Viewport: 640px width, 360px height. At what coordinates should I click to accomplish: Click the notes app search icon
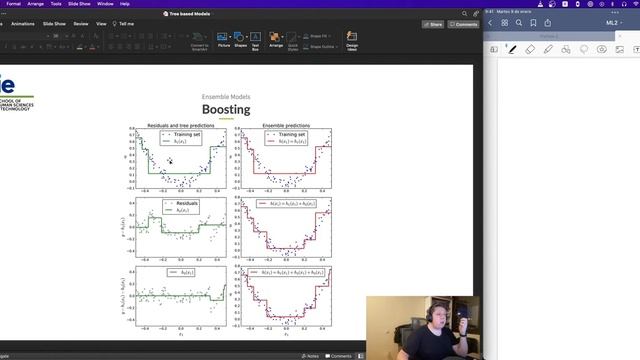click(x=519, y=23)
